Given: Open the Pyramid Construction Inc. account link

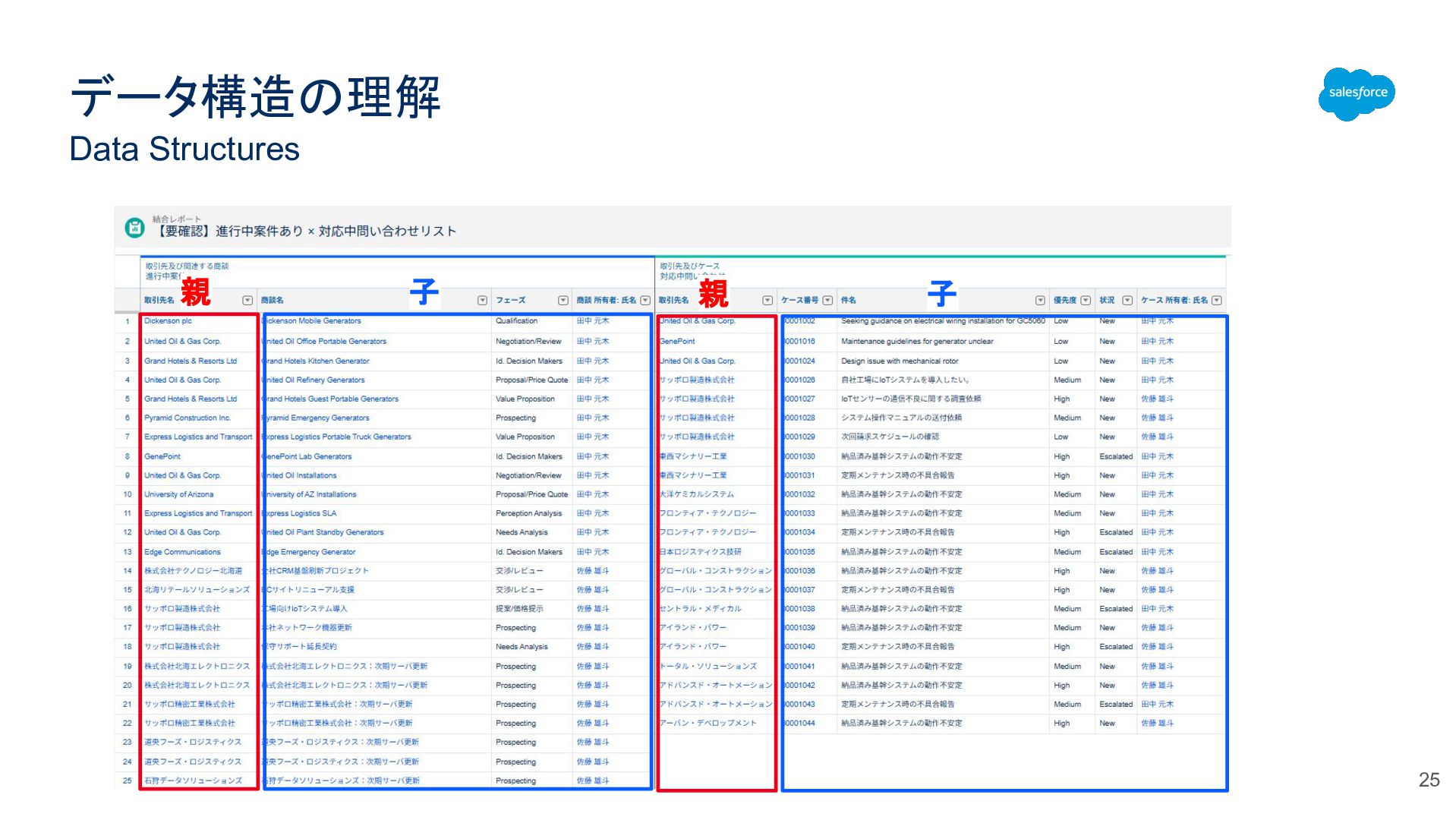Looking at the screenshot, I should point(188,418).
